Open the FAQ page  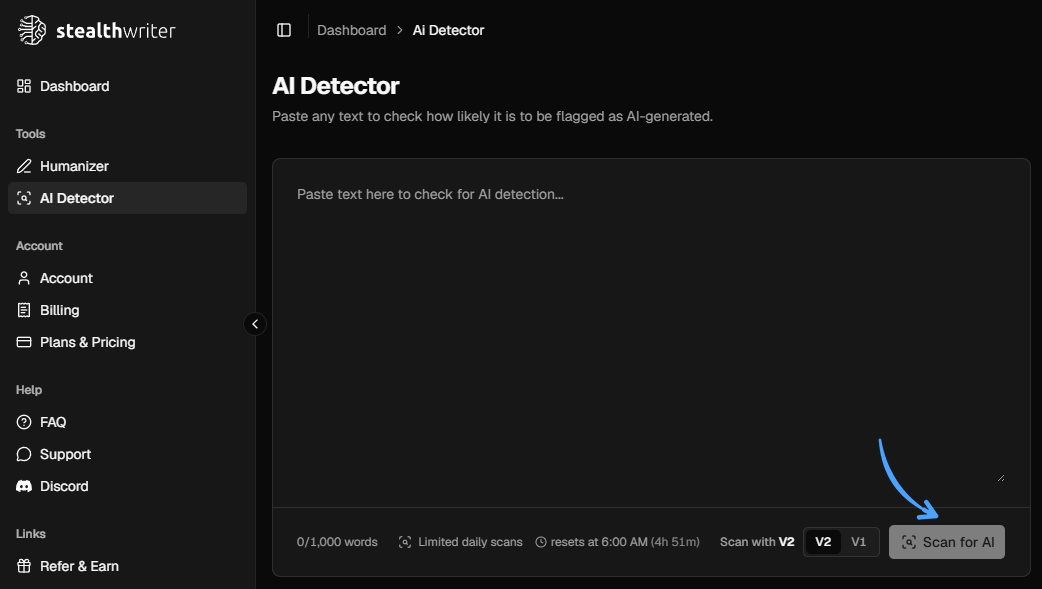[128, 422]
